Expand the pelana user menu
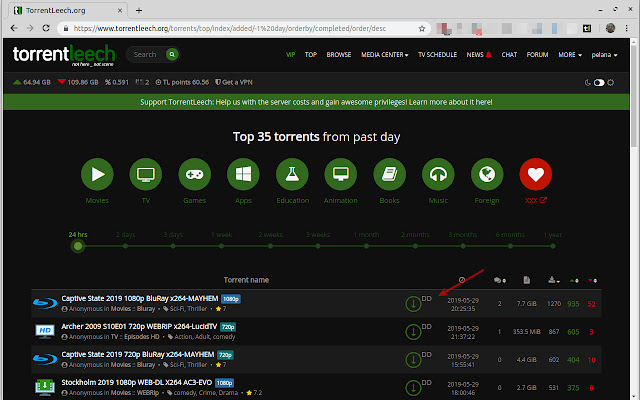This screenshot has width=640, height=400. click(x=604, y=55)
